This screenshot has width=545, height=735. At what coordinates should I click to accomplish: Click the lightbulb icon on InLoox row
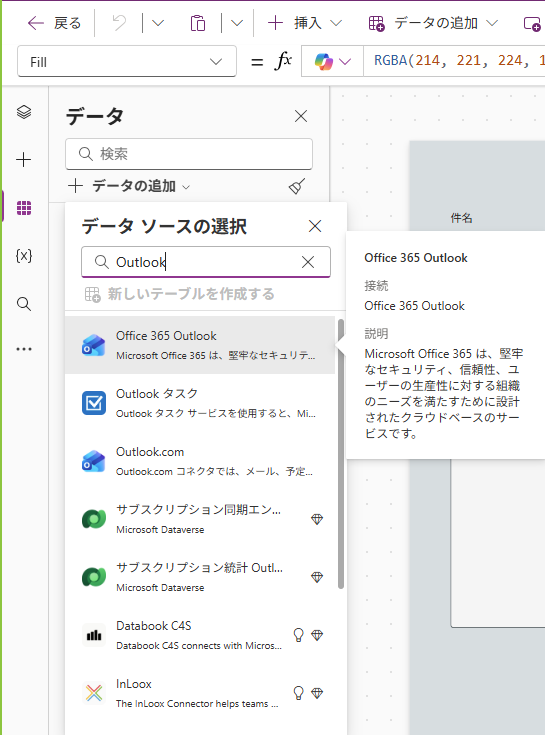[299, 693]
